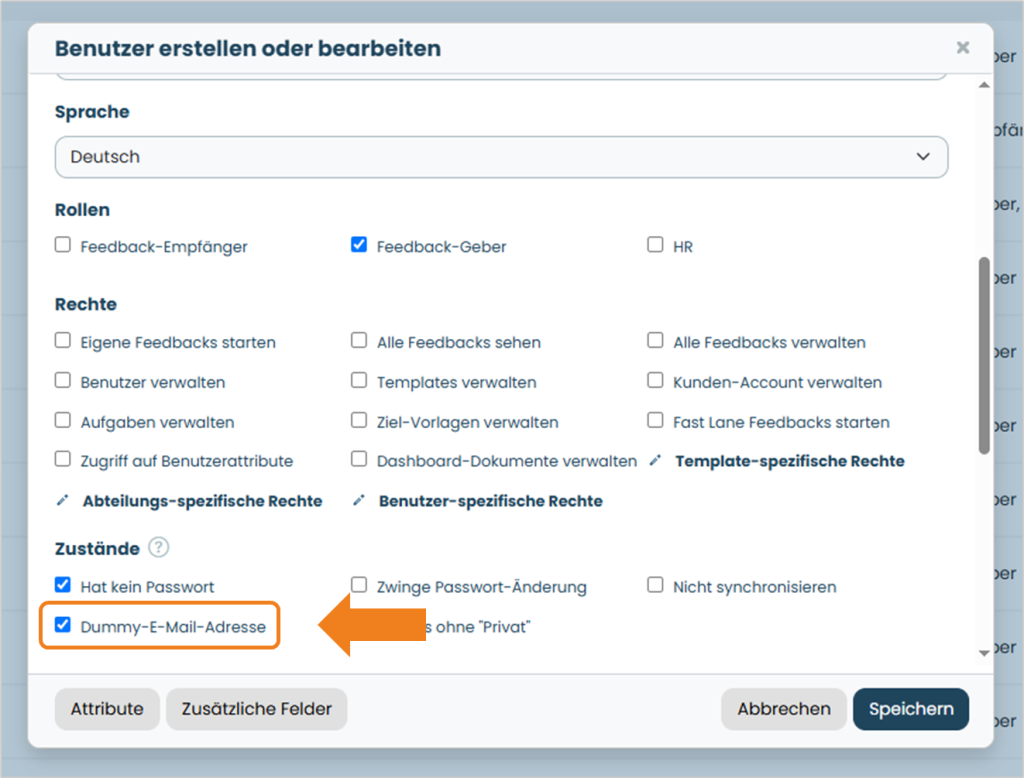
Task: Click the dialog vertical scrollbar thumb
Action: tap(984, 355)
